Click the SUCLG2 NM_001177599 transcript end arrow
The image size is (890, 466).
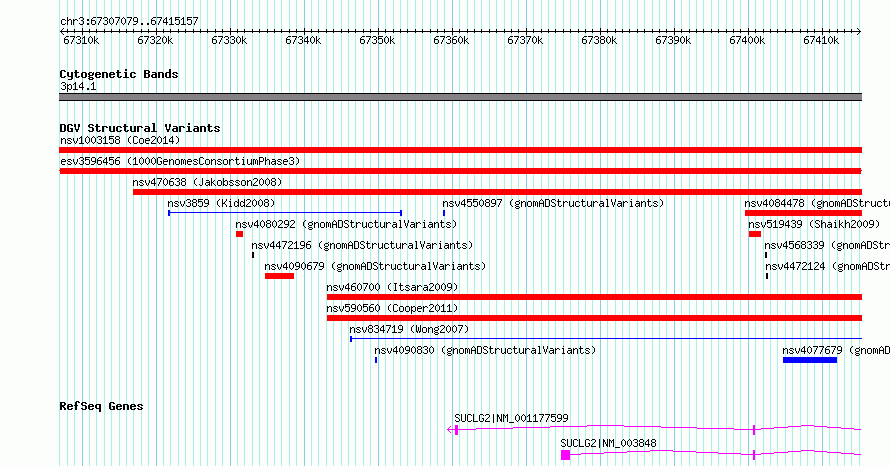click(x=451, y=430)
